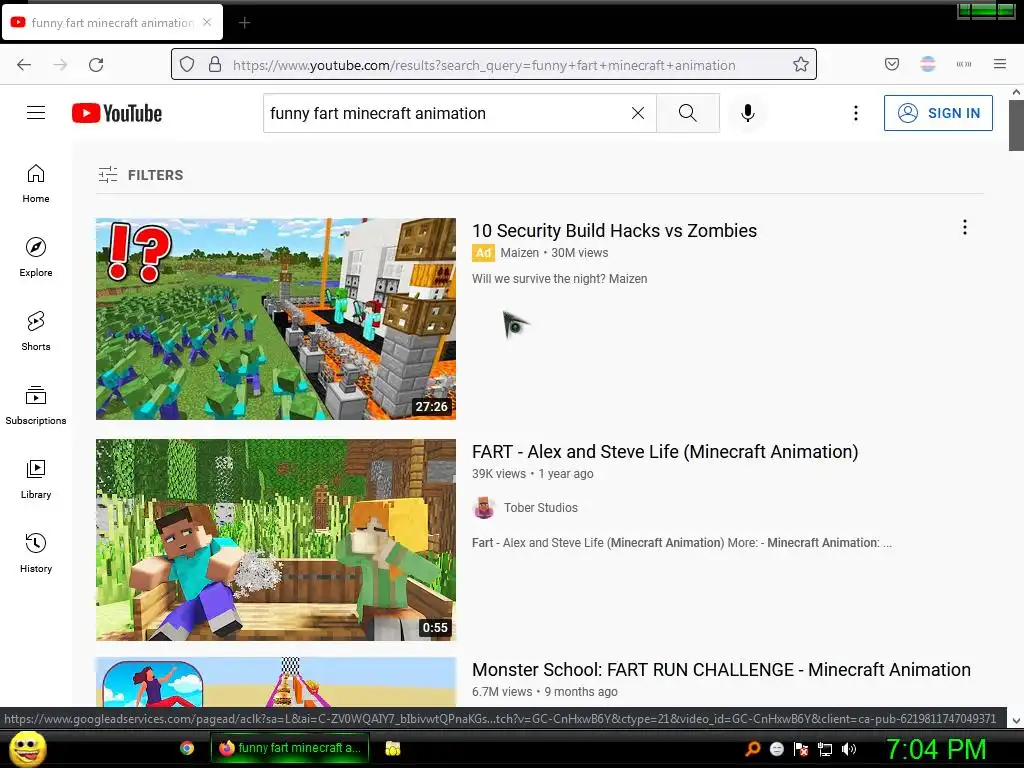1024x768 pixels.
Task: Open the Alex and Steve fart thumbnail
Action: pyautogui.click(x=276, y=539)
